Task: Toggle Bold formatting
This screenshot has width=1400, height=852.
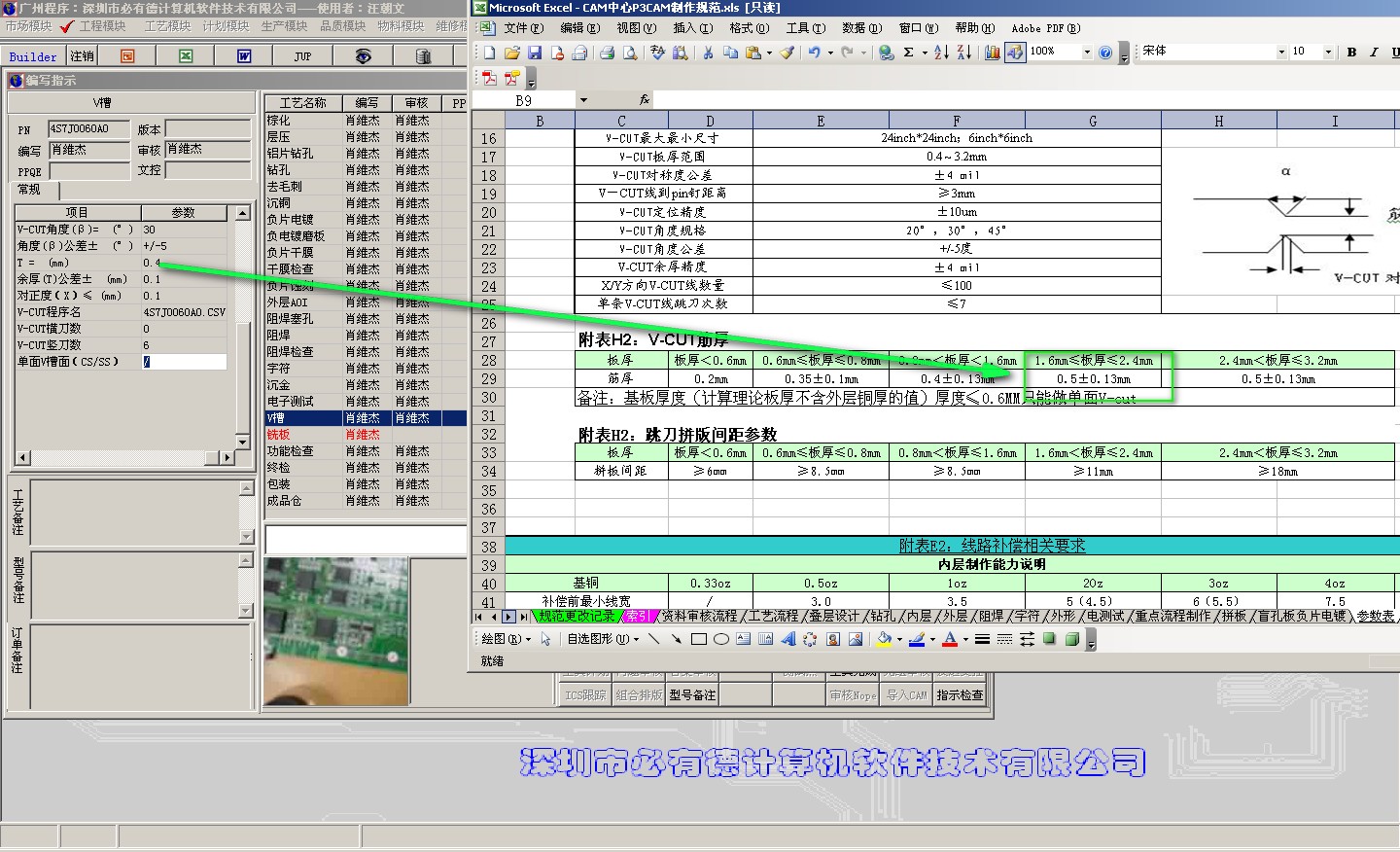Action: [x=1351, y=53]
